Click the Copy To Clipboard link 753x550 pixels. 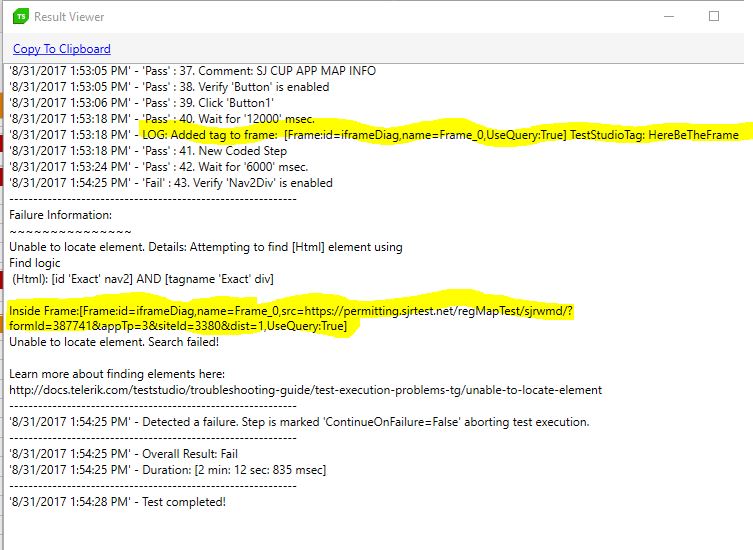(62, 48)
